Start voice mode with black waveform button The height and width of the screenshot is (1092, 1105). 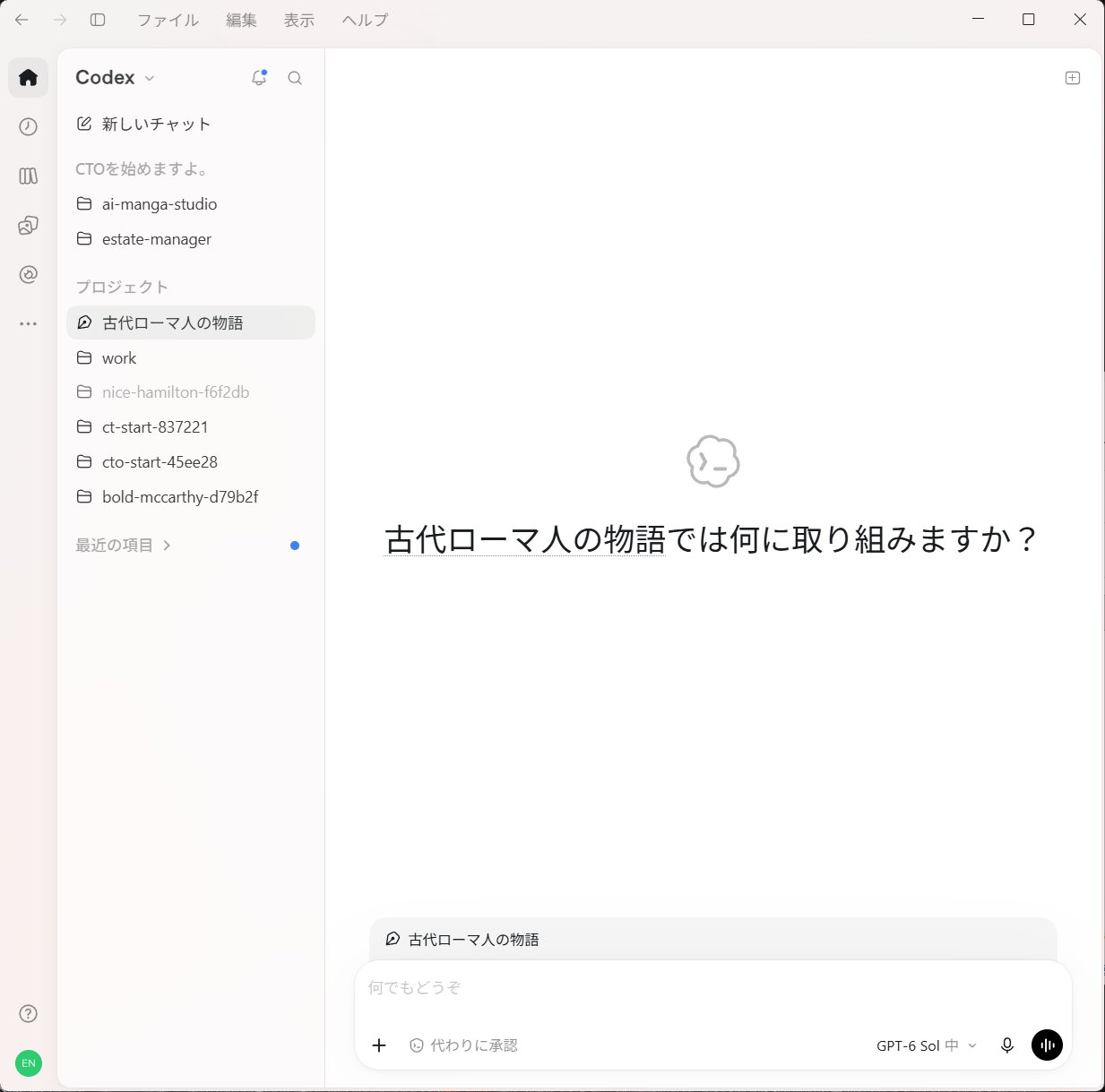(x=1047, y=1045)
